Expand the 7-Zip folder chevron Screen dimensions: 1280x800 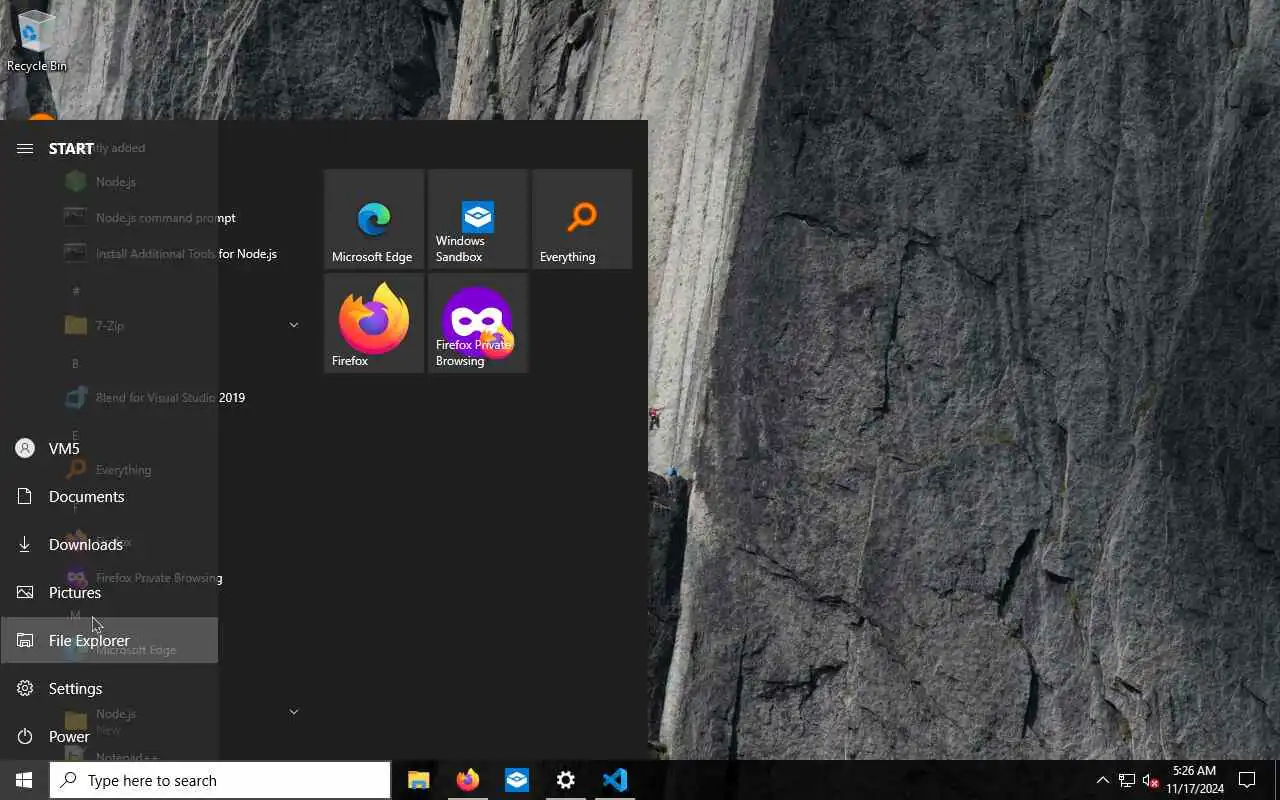tap(294, 325)
